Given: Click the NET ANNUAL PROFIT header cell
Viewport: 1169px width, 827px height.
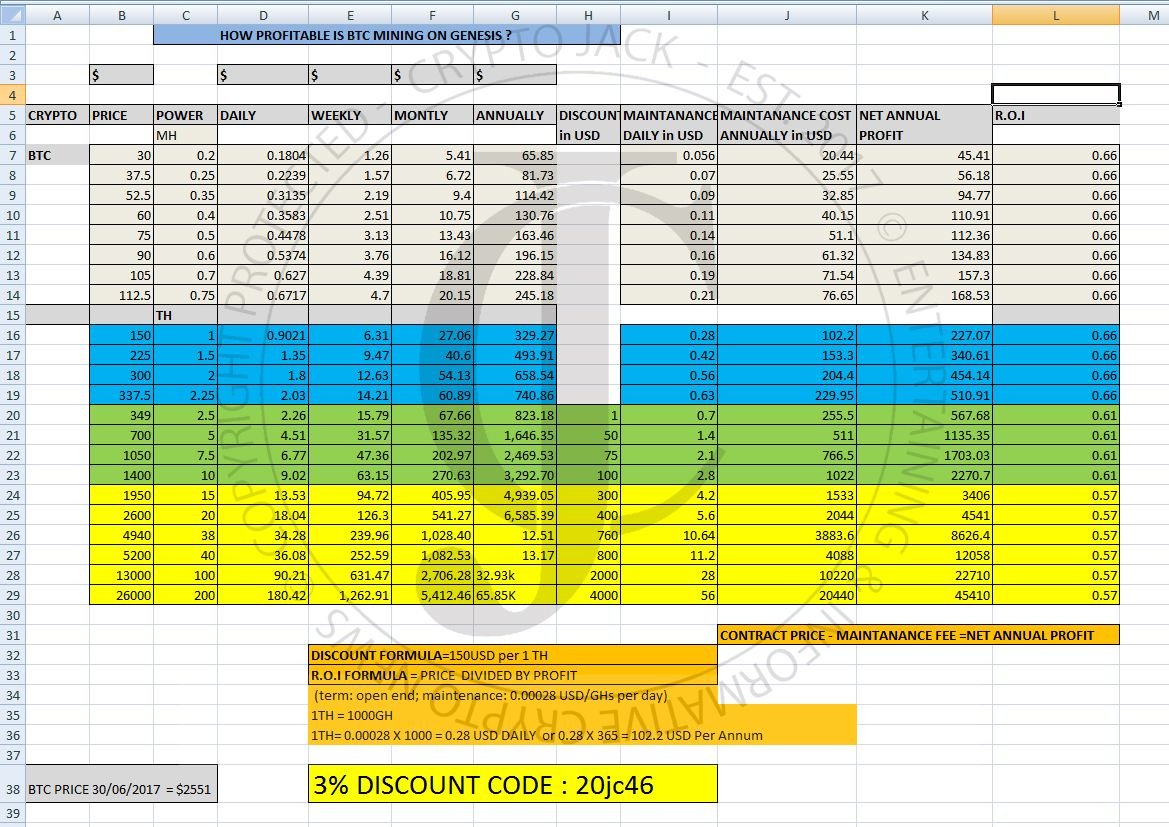Looking at the screenshot, I should coord(924,125).
